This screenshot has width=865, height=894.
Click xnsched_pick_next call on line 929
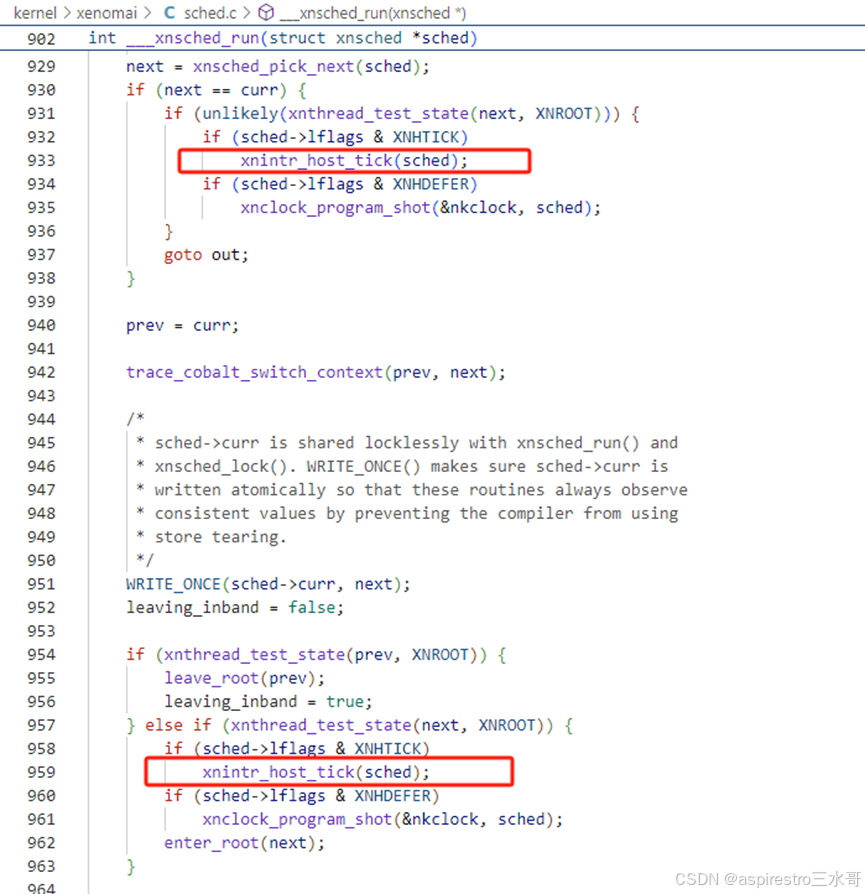tap(274, 66)
